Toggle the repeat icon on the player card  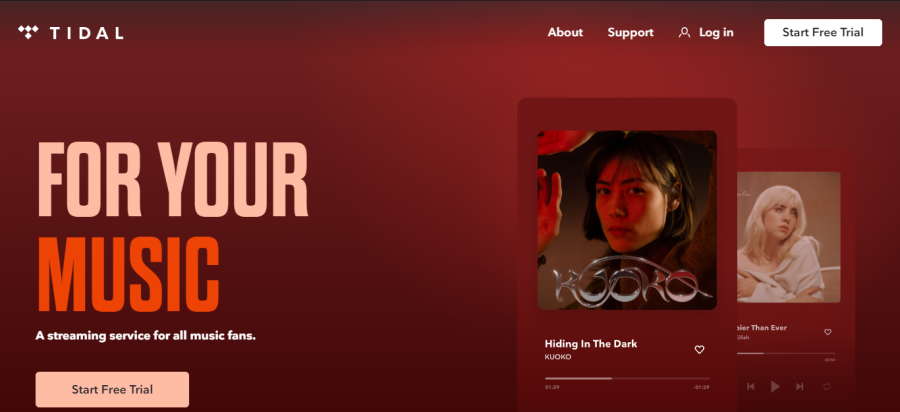click(827, 387)
